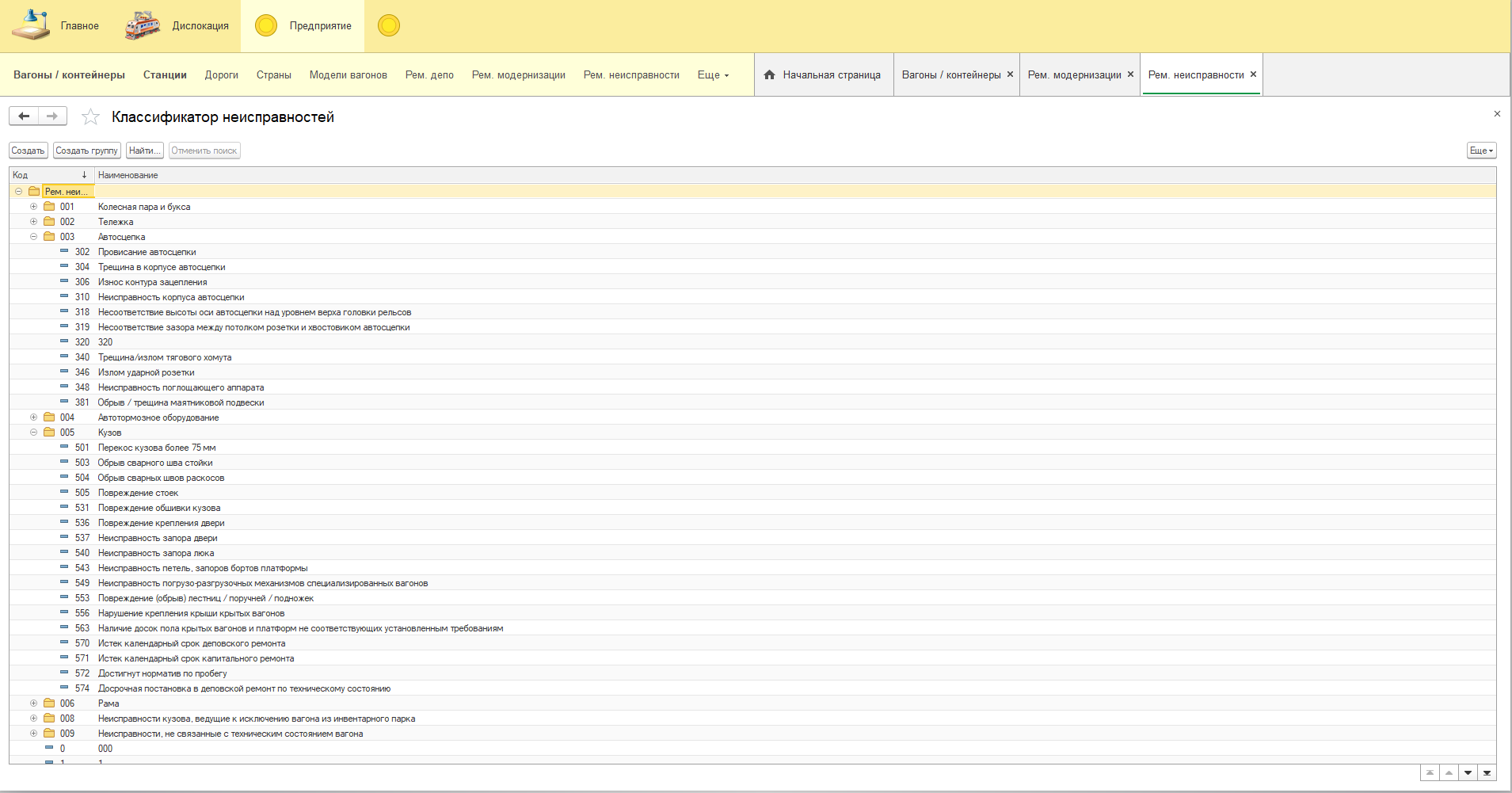Close the Рем. модернизации tab
The image size is (1512, 793).
(x=1130, y=74)
